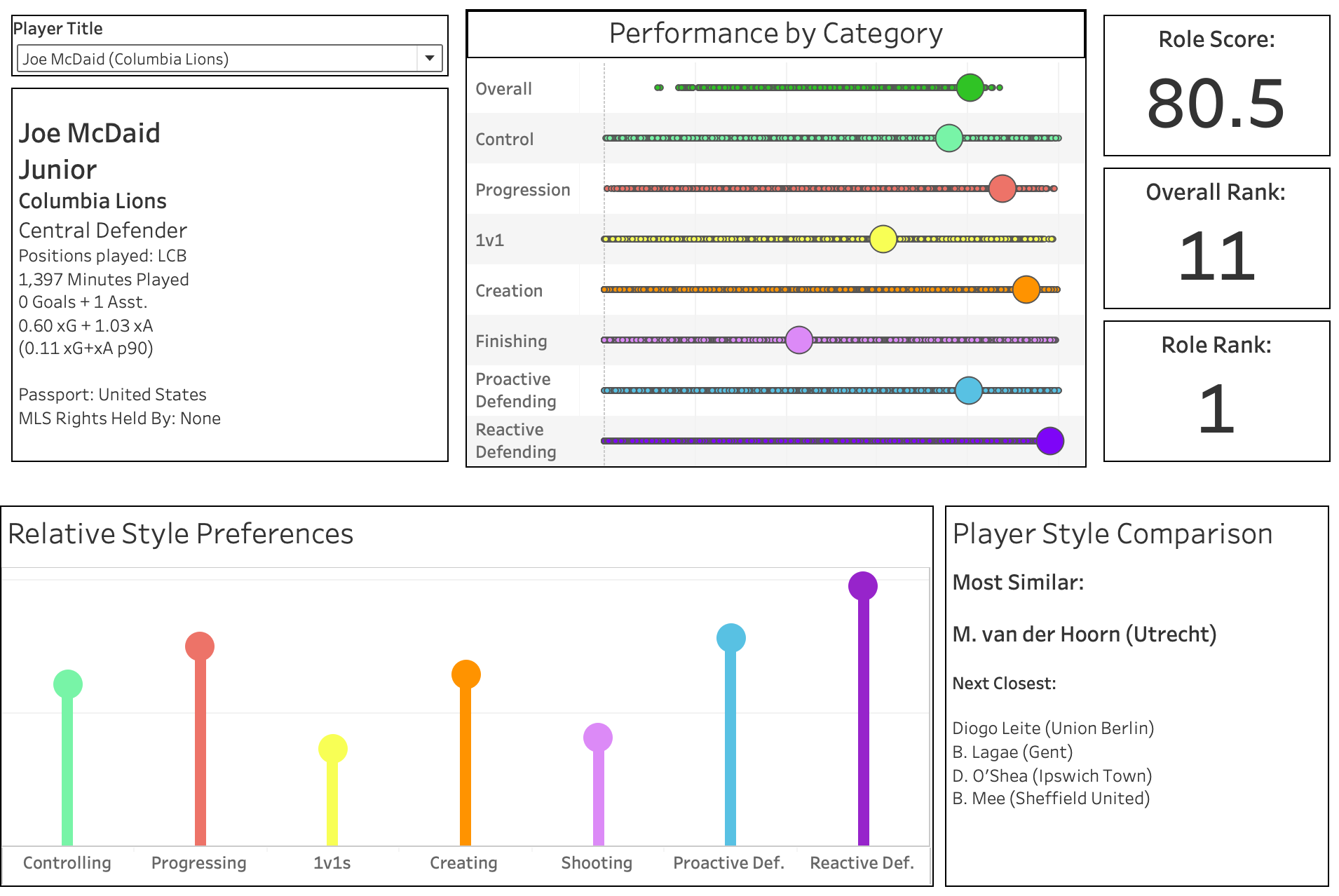Click the Controlling lollipop dot

coord(68,684)
